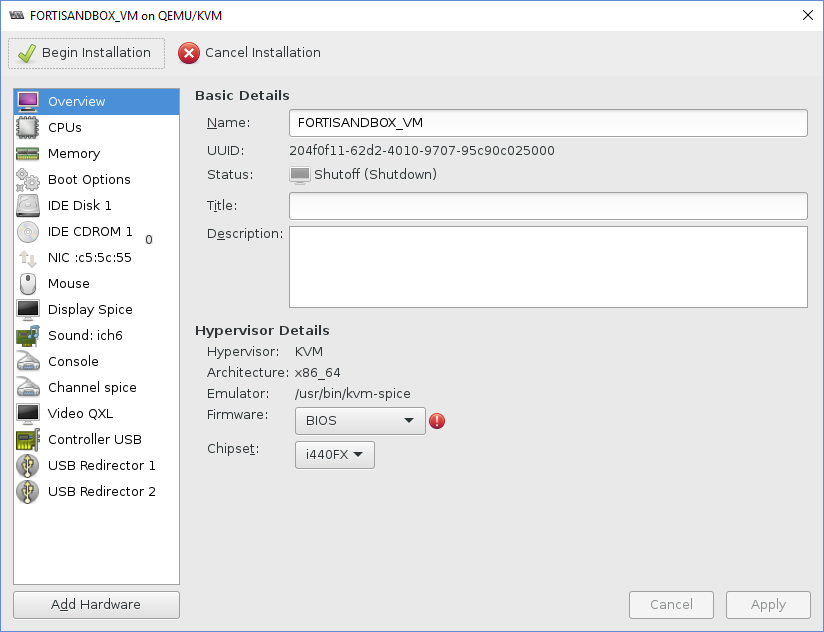
Task: Click the Shutoff status monitor icon
Action: [x=300, y=175]
